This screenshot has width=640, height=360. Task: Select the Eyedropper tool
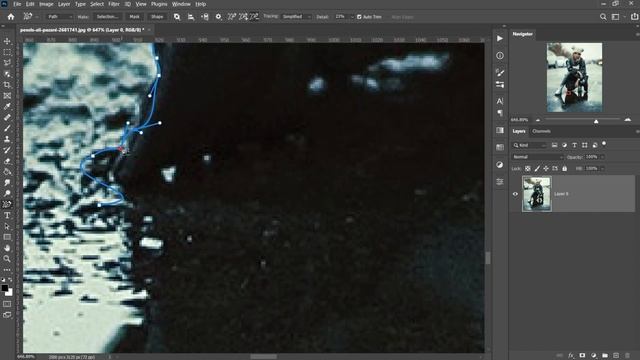(x=7, y=107)
